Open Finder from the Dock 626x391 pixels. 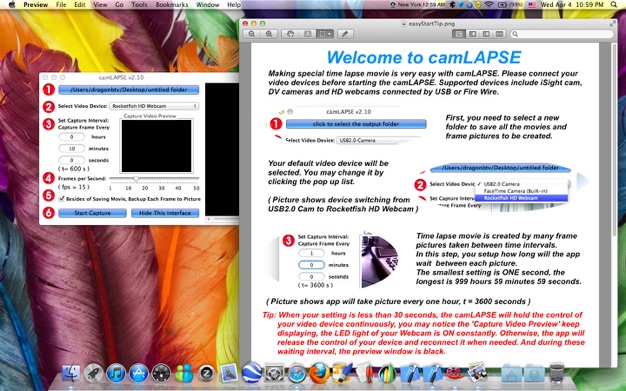point(71,373)
